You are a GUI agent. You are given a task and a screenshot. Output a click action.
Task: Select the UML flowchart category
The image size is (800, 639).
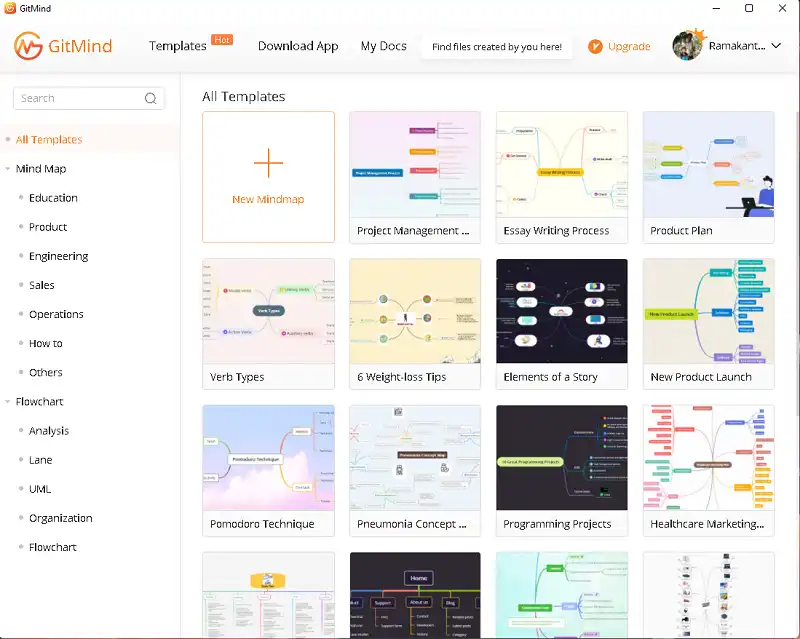tap(40, 489)
